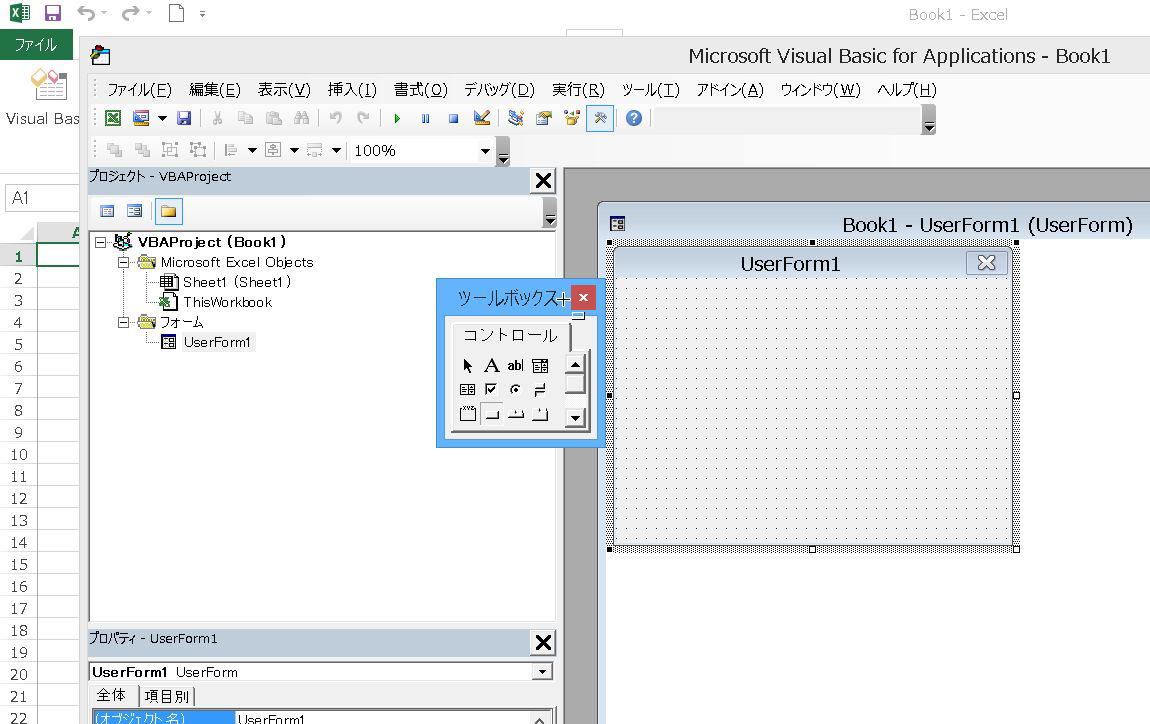Image resolution: width=1150 pixels, height=724 pixels.
Task: Click the A1 Name Box in Excel
Action: pyautogui.click(x=42, y=198)
